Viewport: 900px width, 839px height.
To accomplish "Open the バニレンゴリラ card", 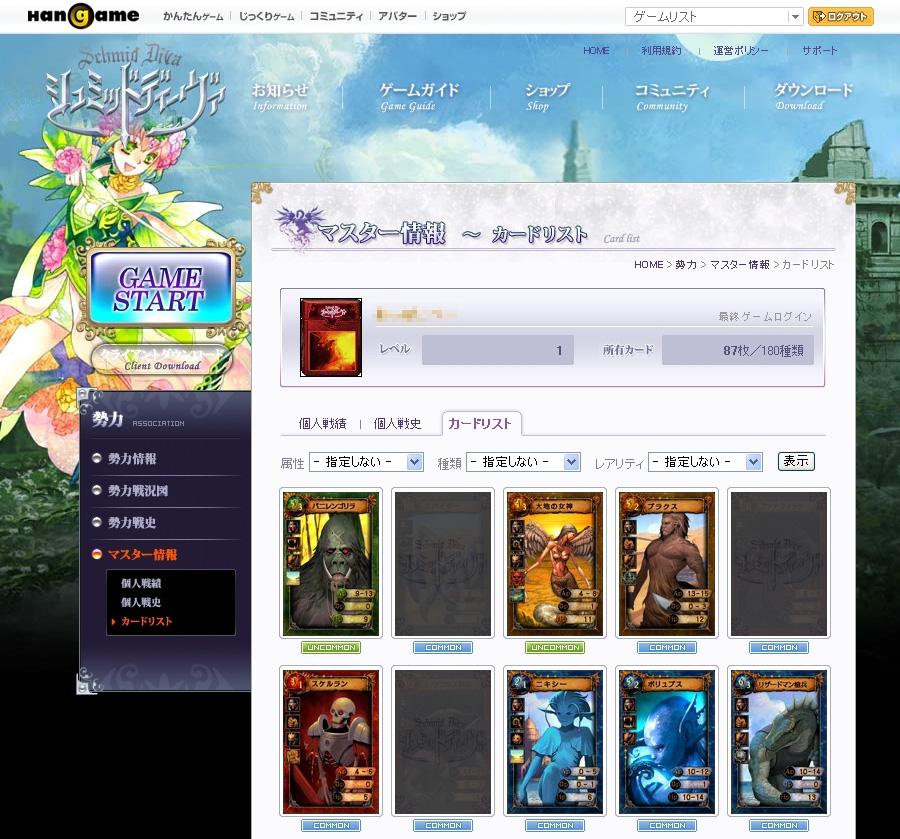I will [331, 563].
